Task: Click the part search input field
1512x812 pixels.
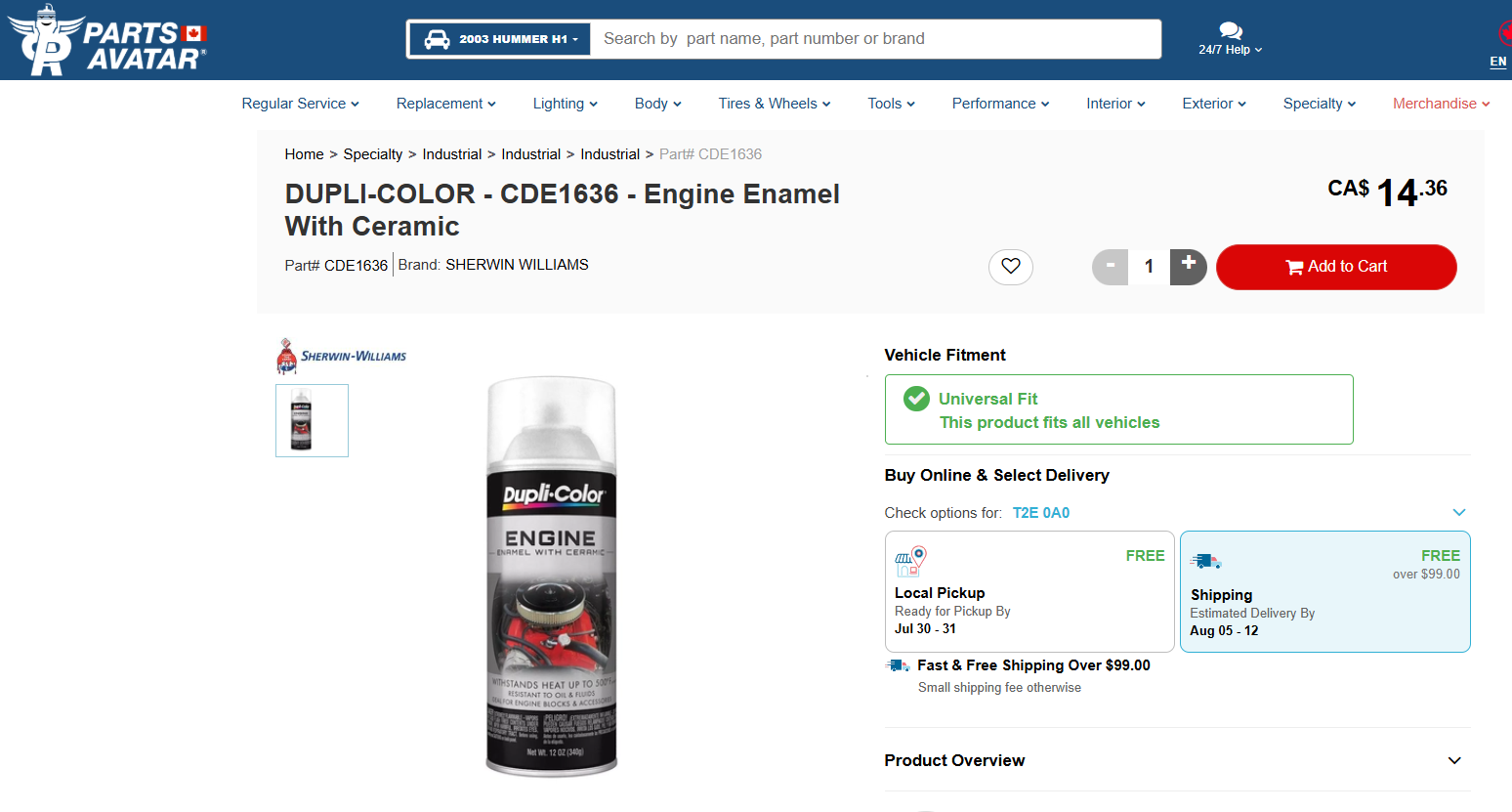Action: (x=875, y=39)
